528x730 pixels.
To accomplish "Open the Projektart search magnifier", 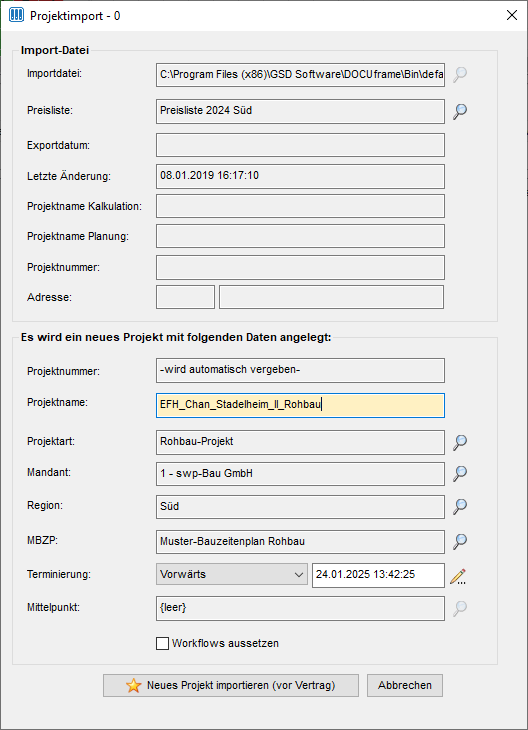I will 460,442.
